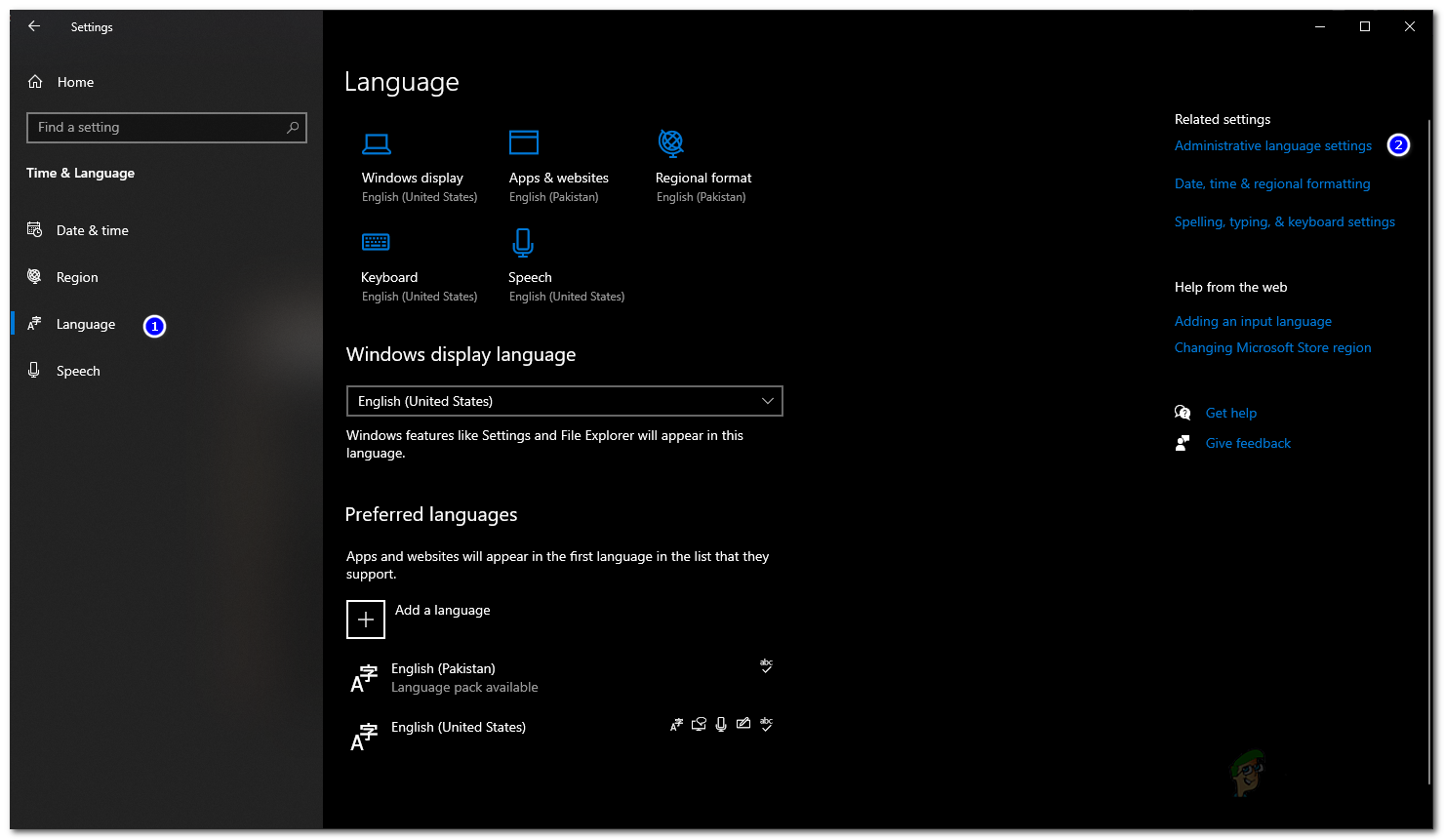The image size is (1444, 840).
Task: Open Administrative language settings link
Action: pos(1273,145)
